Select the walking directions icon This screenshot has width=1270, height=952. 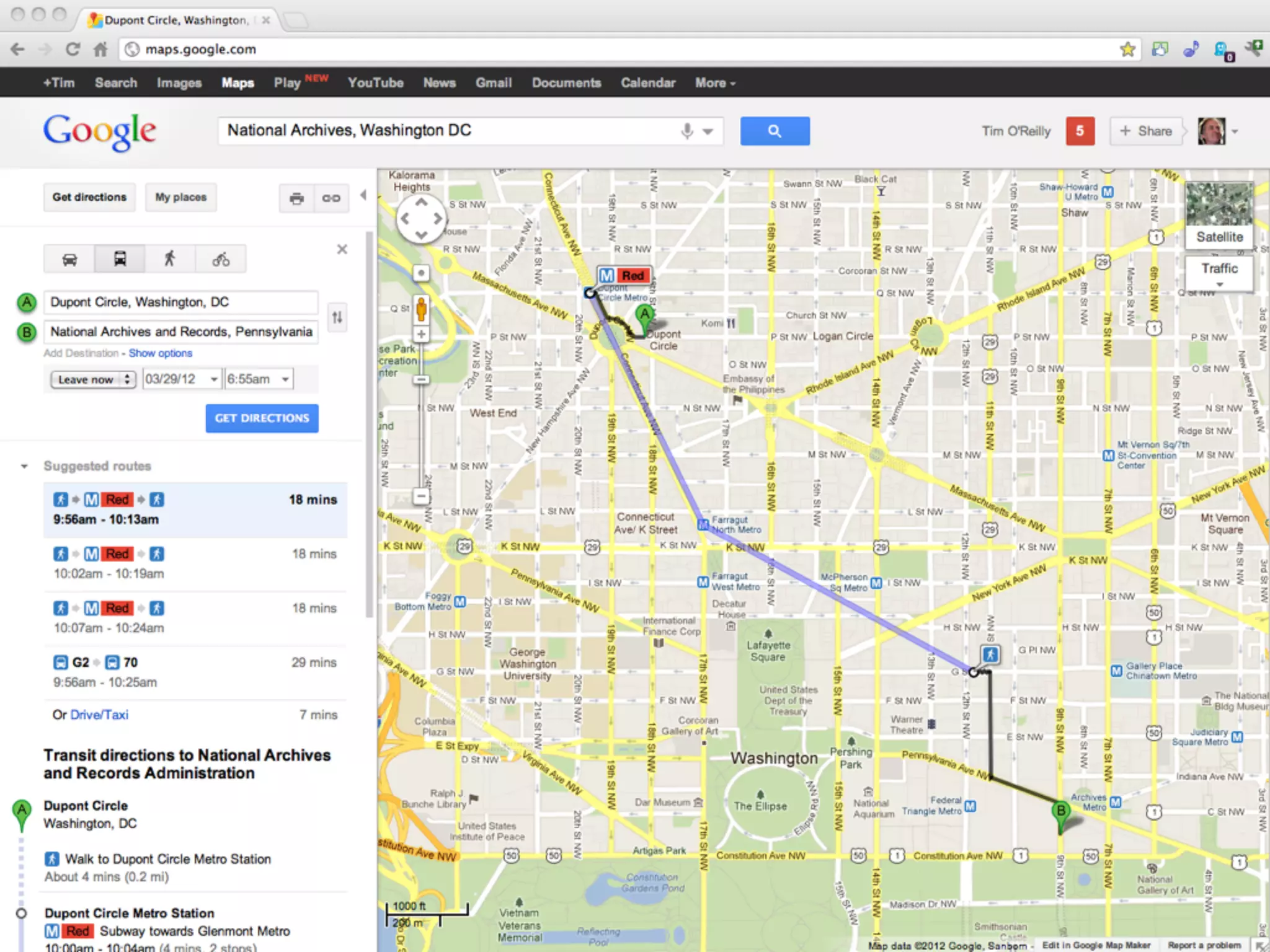point(170,259)
